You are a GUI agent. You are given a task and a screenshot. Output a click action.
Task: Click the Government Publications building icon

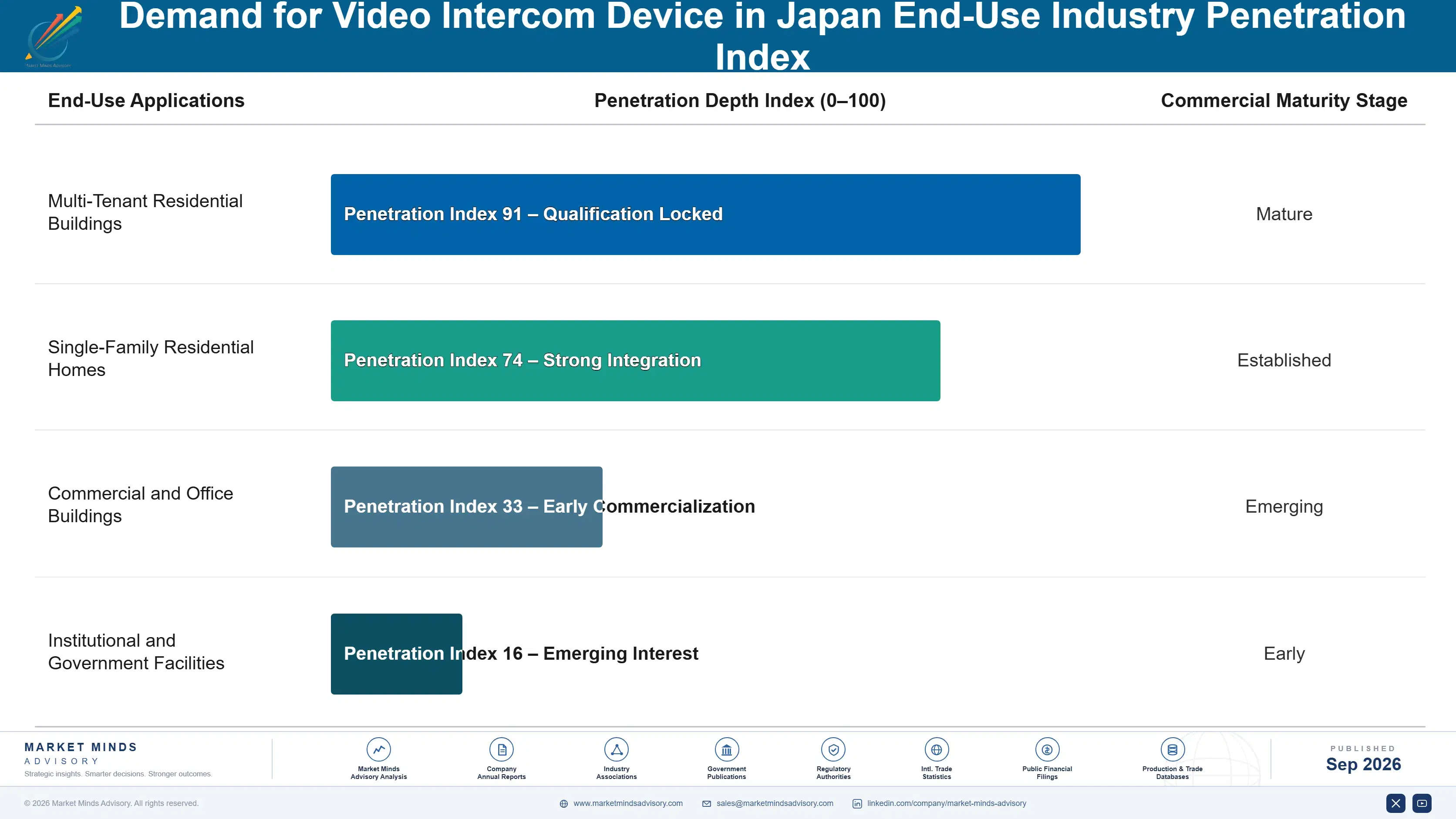[726, 749]
